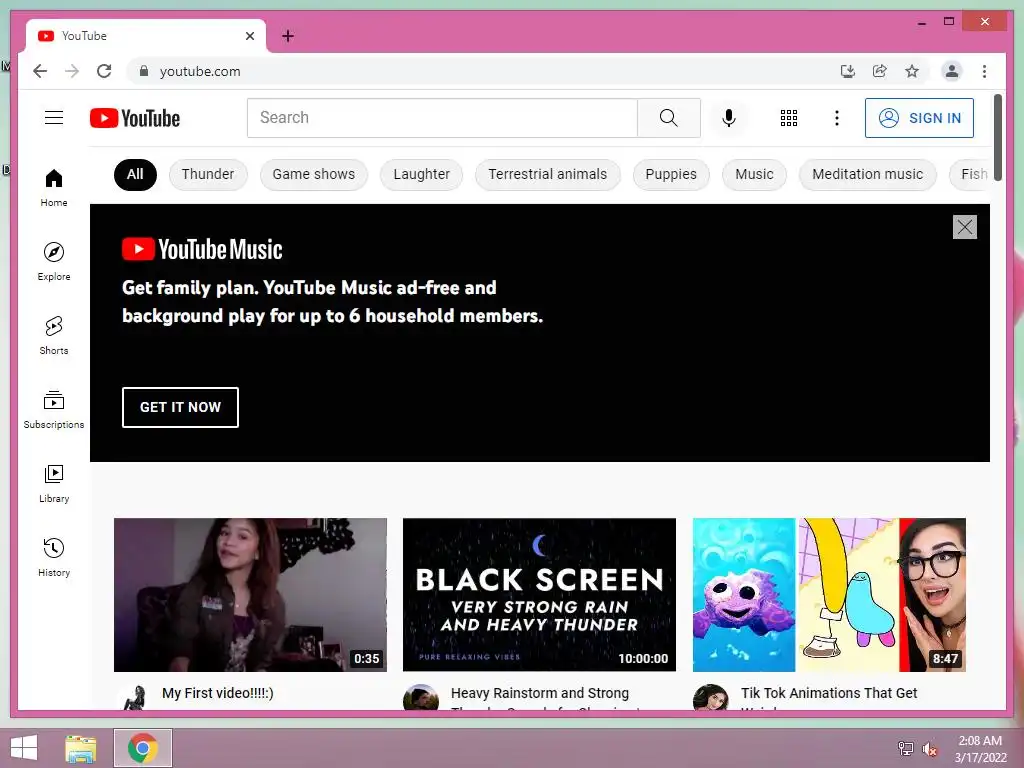Click the network tray icon

pos(906,748)
